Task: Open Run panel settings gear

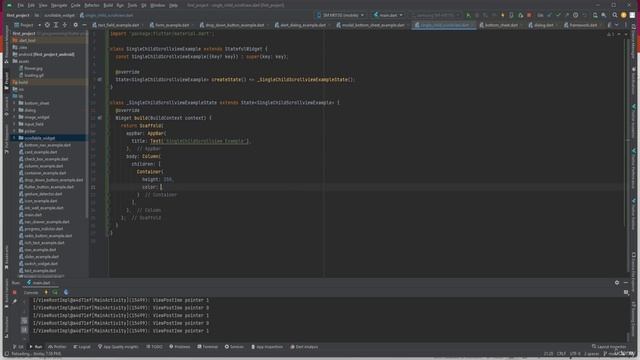Action: (x=617, y=282)
